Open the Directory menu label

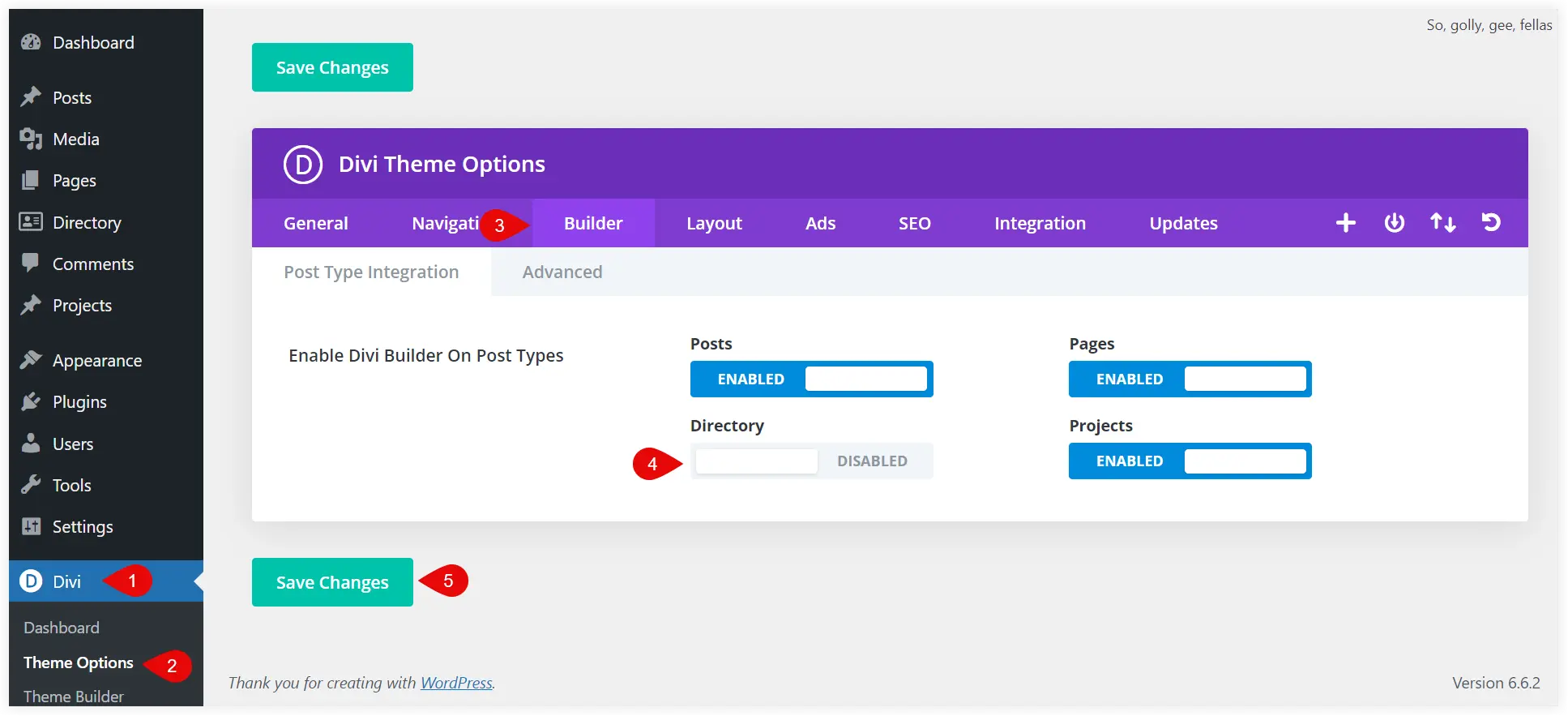[x=87, y=222]
